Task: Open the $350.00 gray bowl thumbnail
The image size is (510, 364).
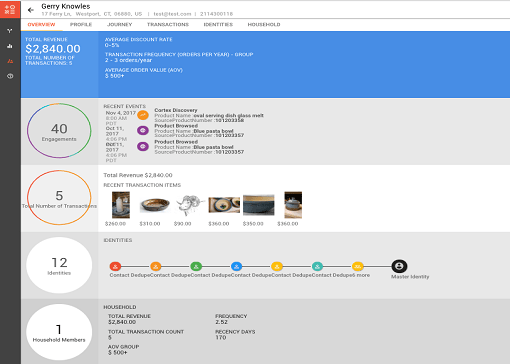Action: [258, 205]
